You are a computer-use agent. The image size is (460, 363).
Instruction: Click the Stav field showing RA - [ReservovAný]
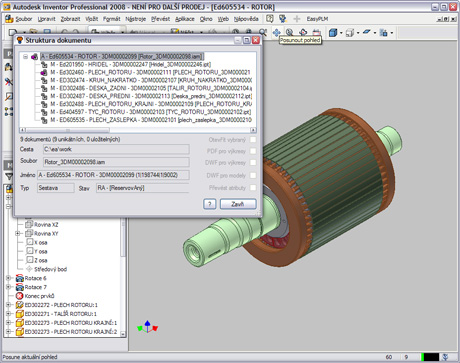tap(142, 188)
